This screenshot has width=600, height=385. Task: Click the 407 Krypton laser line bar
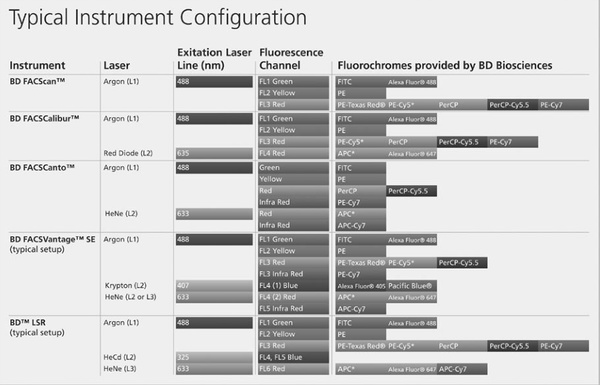pyautogui.click(x=214, y=285)
